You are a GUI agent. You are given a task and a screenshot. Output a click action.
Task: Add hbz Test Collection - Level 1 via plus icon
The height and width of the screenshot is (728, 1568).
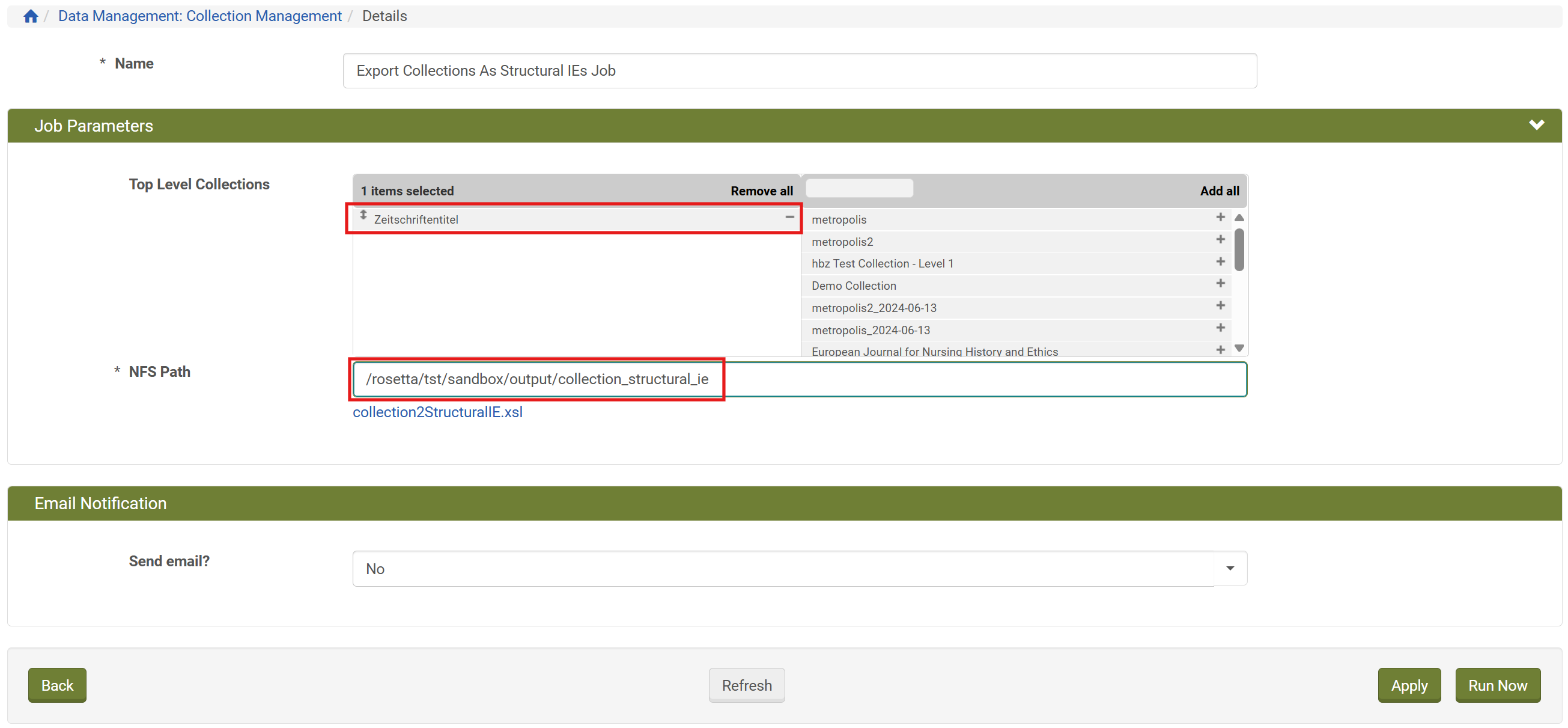(1220, 261)
